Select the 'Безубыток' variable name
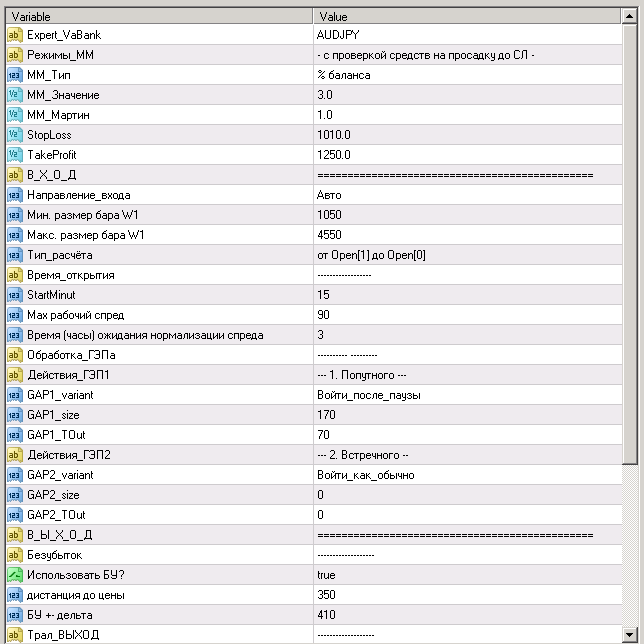Image resolution: width=644 pixels, height=644 pixels. click(55, 555)
